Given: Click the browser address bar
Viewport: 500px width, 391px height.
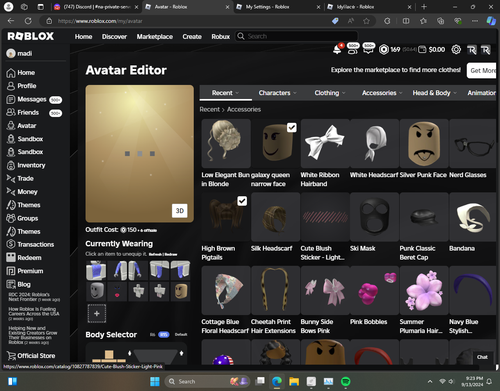Looking at the screenshot, I should [x=187, y=21].
